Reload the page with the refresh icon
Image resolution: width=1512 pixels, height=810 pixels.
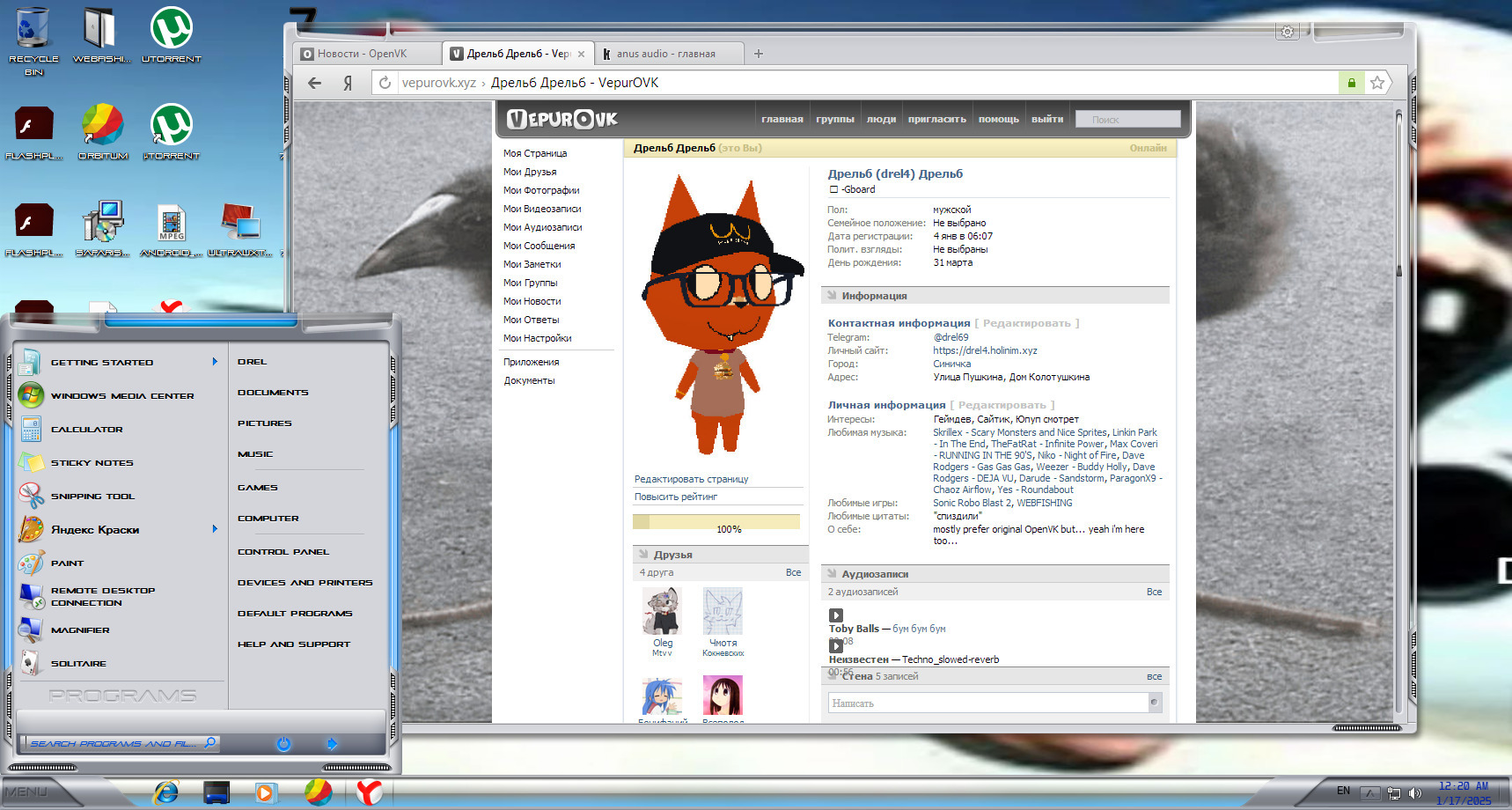(x=385, y=83)
